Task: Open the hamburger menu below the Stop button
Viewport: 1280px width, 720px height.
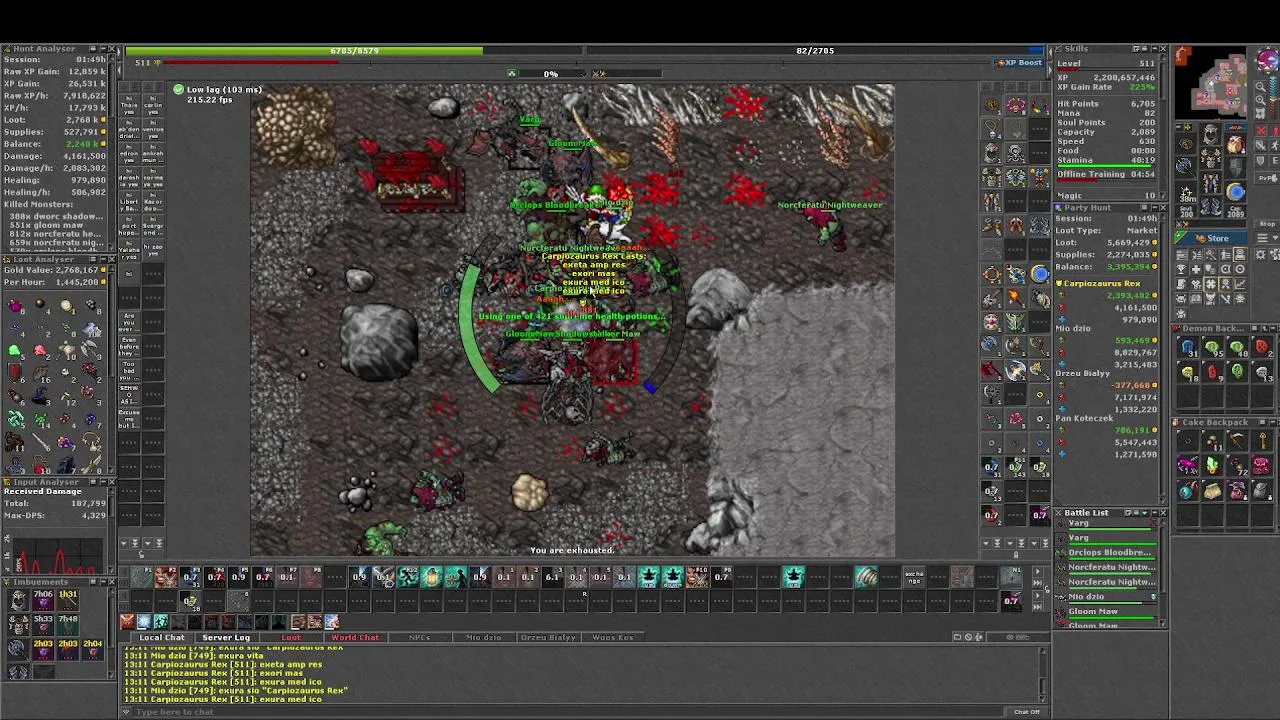Action: pyautogui.click(x=1262, y=238)
